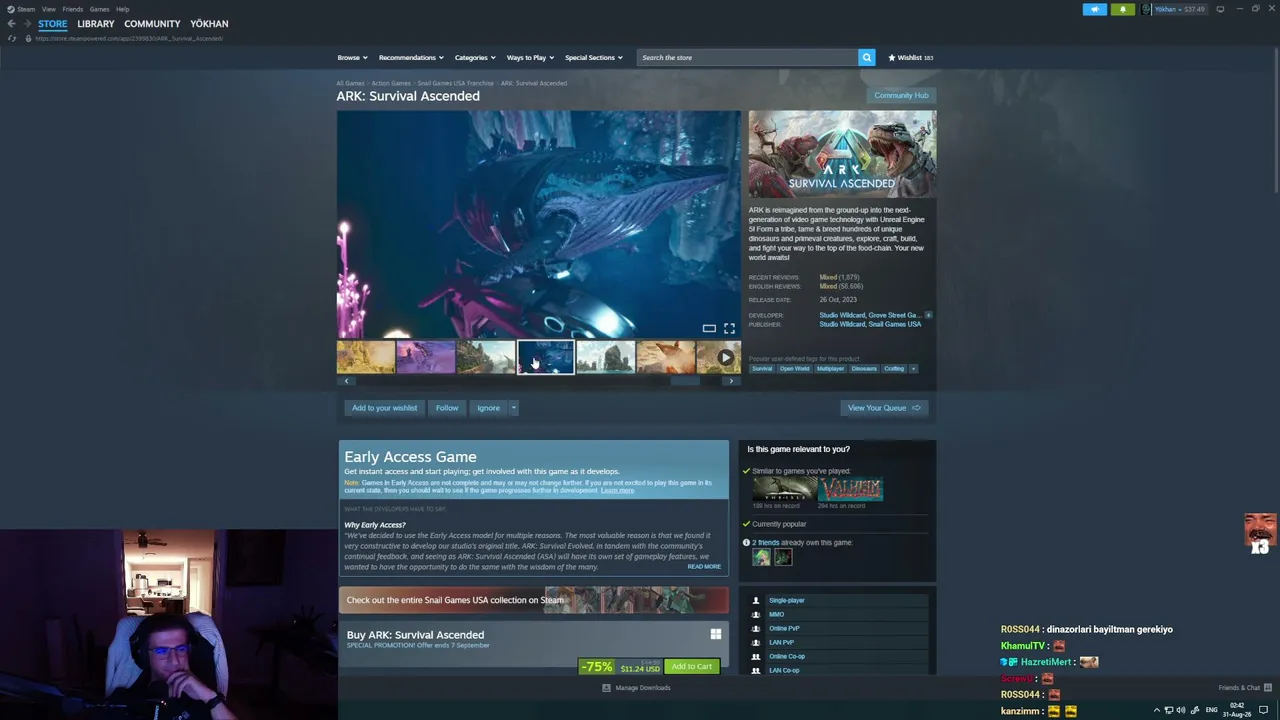Select the Multiplayer tag

(830, 369)
